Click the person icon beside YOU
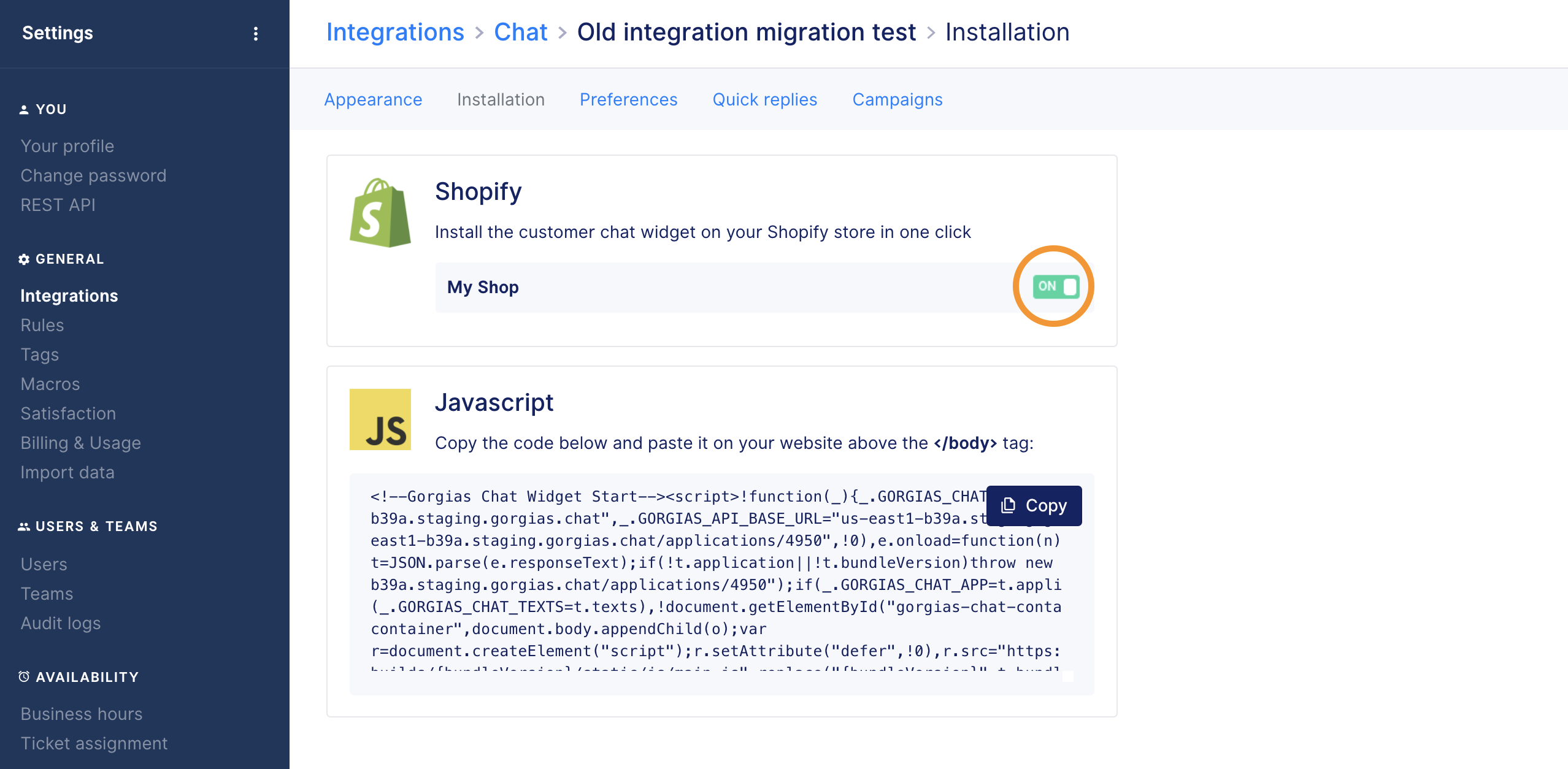This screenshot has height=769, width=1568. (x=24, y=110)
